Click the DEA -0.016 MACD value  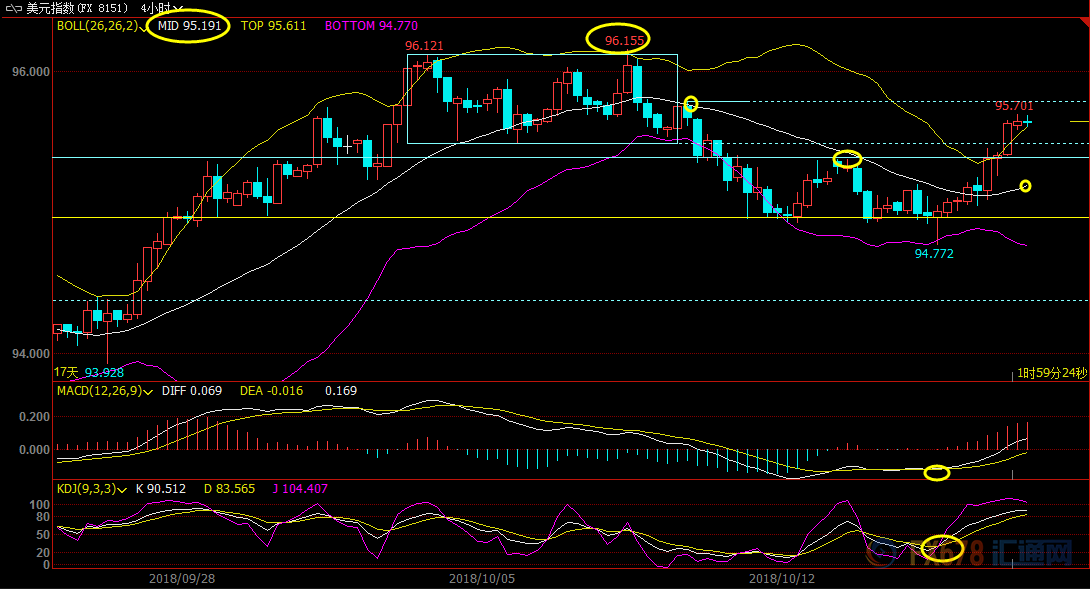point(271,391)
